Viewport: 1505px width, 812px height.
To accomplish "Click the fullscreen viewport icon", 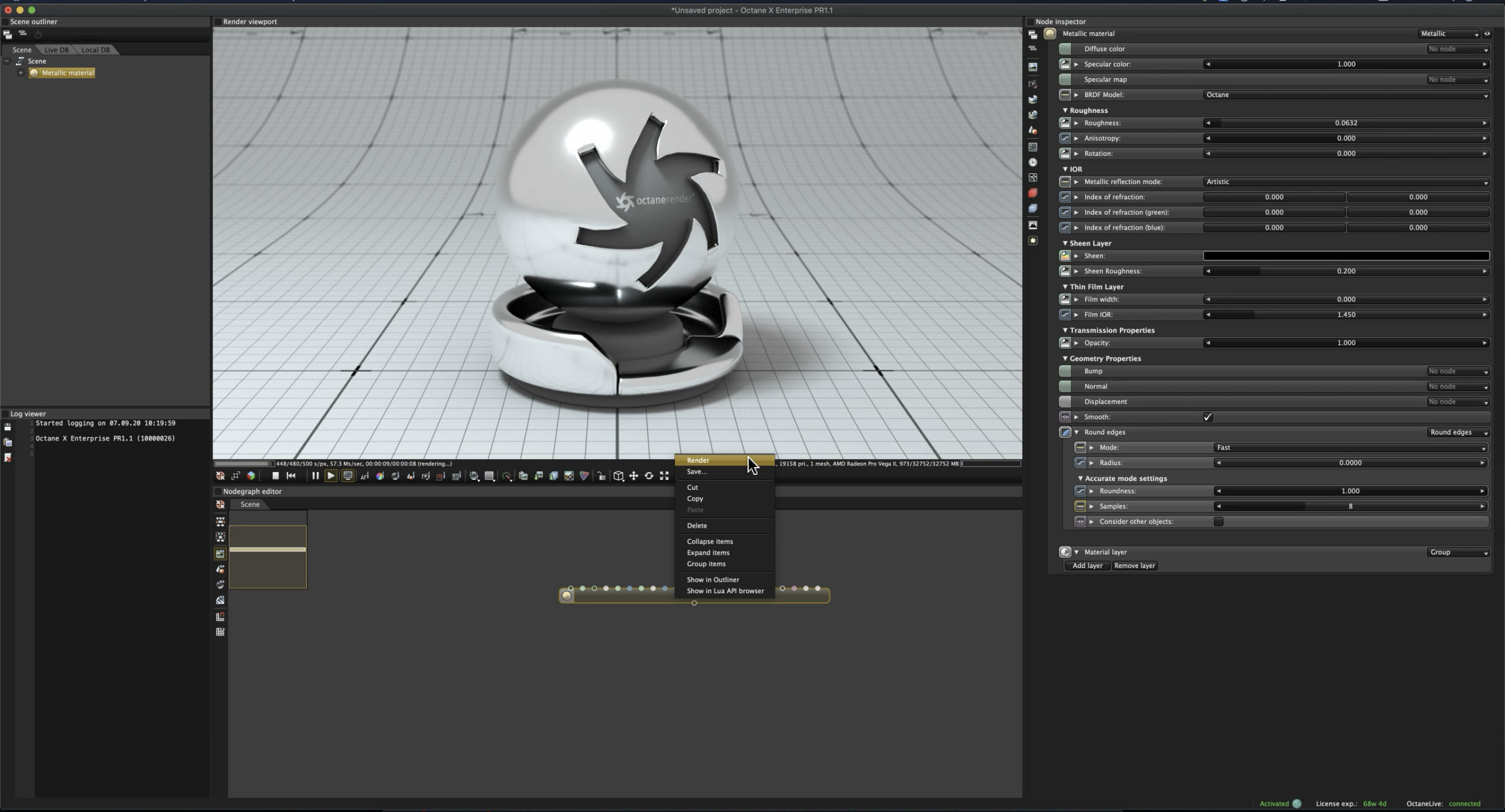I will pos(664,476).
